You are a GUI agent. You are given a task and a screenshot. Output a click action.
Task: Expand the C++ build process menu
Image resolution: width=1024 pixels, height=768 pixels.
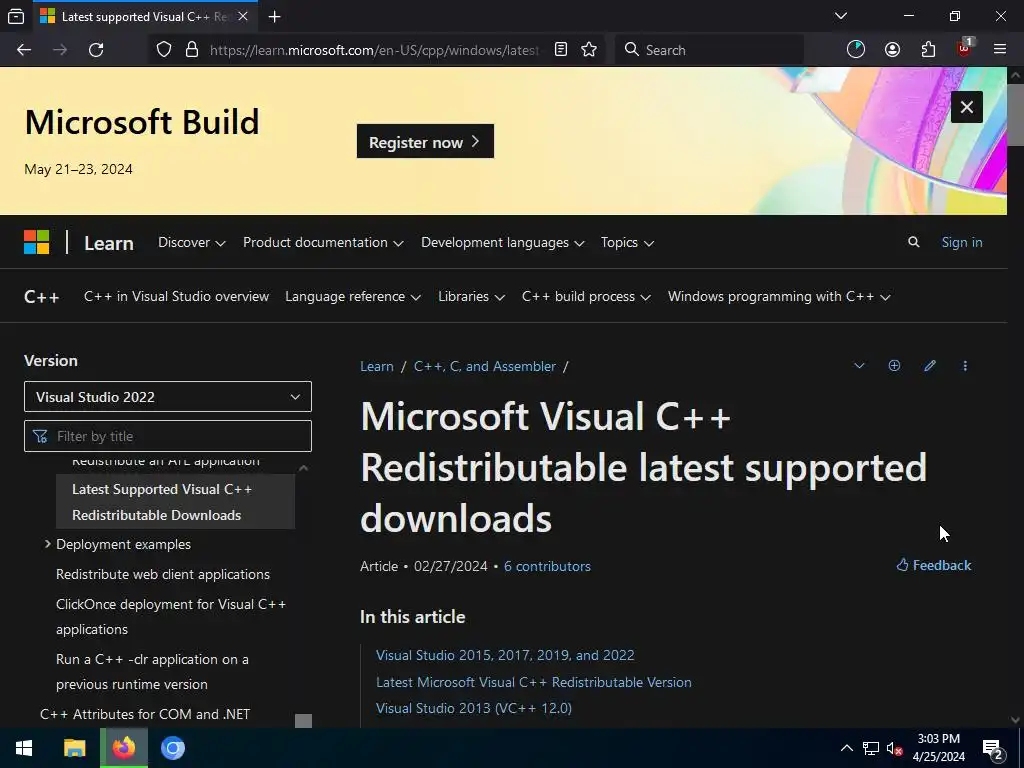click(586, 296)
